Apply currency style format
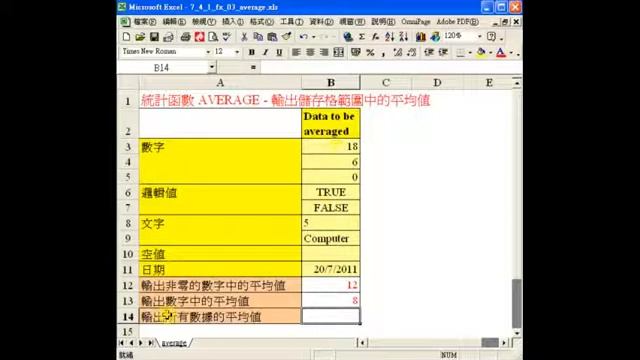 (x=356, y=52)
